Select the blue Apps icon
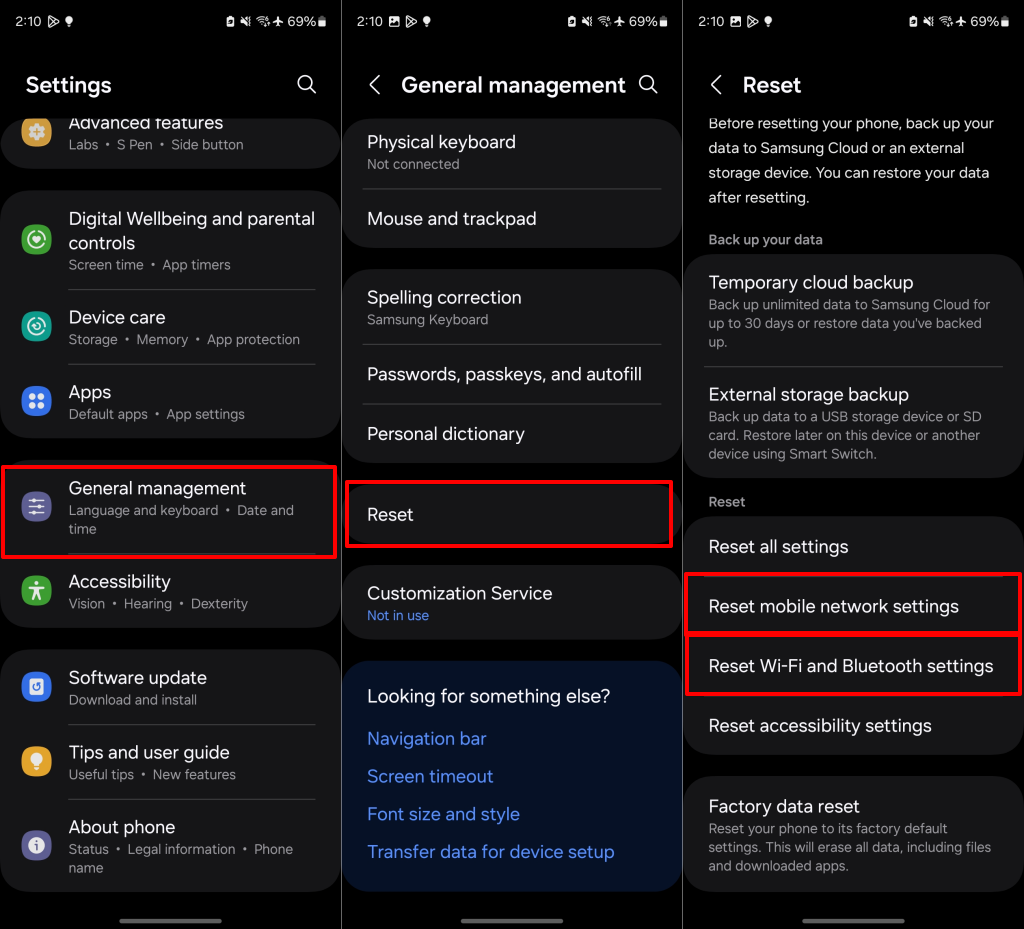The width and height of the screenshot is (1024, 929). (35, 401)
